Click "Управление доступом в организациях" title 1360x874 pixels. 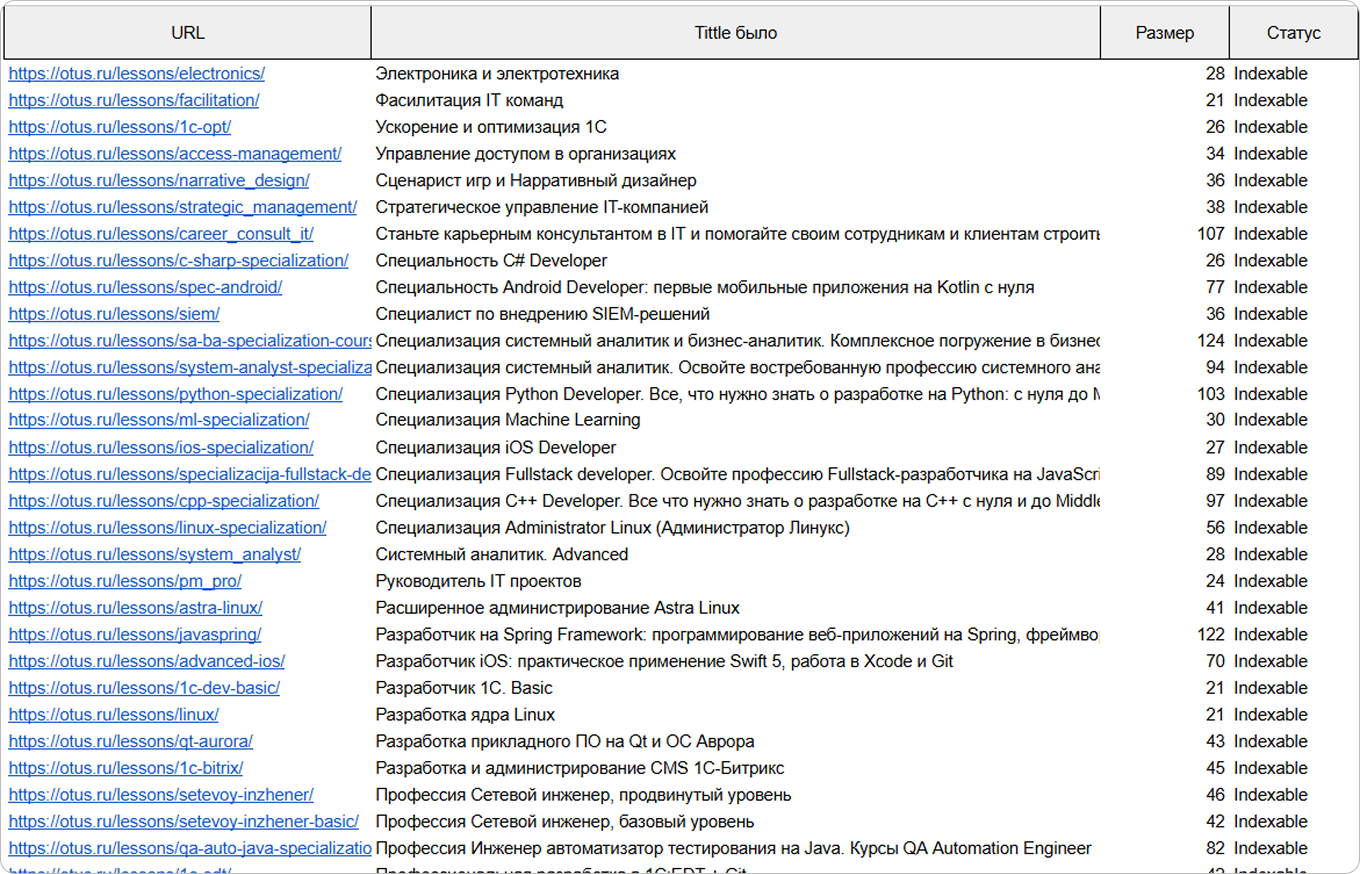tap(525, 153)
